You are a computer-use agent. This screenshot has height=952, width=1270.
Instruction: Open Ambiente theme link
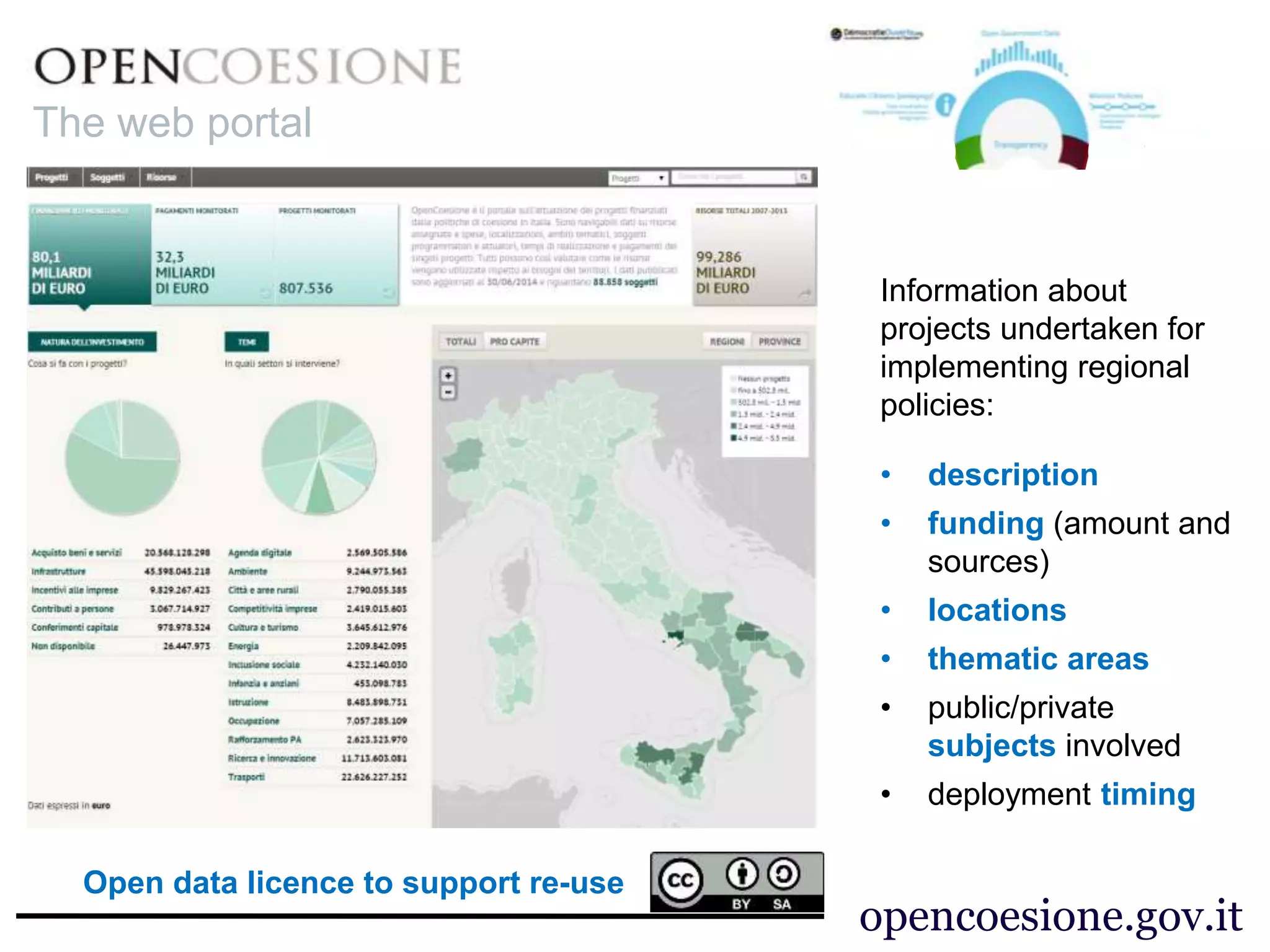[247, 571]
